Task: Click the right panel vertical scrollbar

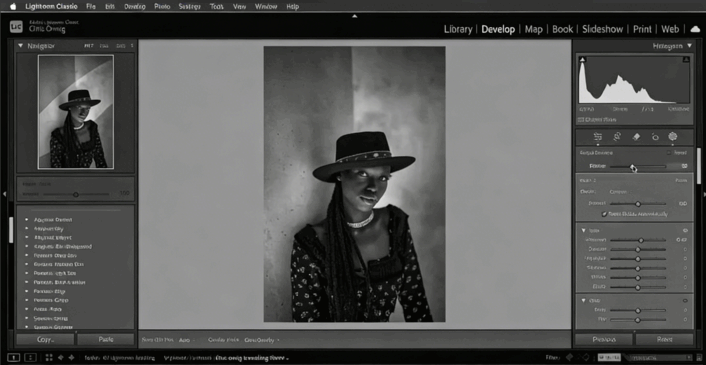Action: [x=699, y=166]
